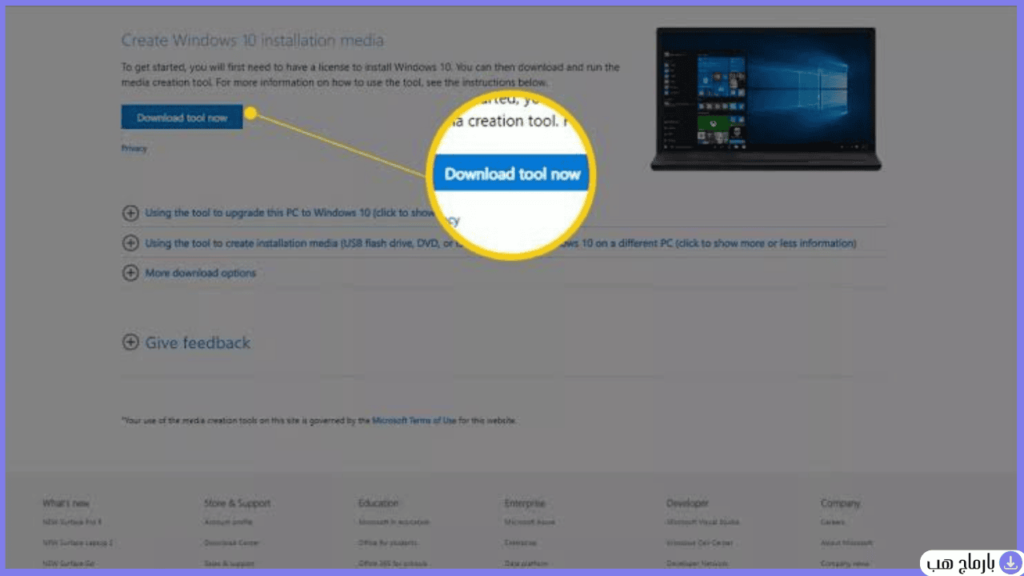Image resolution: width=1024 pixels, height=576 pixels.
Task: Visit the Download Center footer link
Action: [231, 543]
